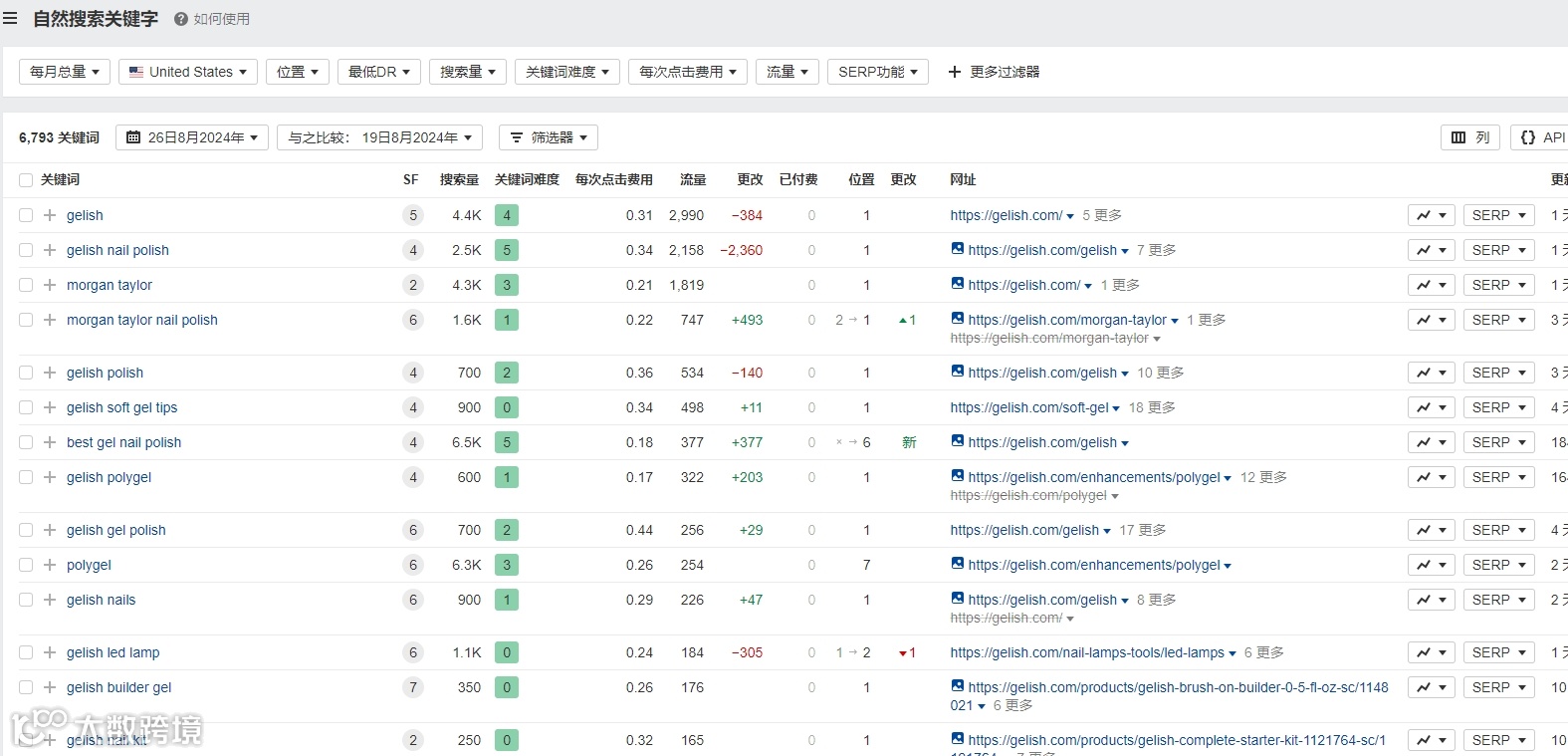Check the 'gelish polish' row
The height and width of the screenshot is (756, 1568).
point(26,373)
